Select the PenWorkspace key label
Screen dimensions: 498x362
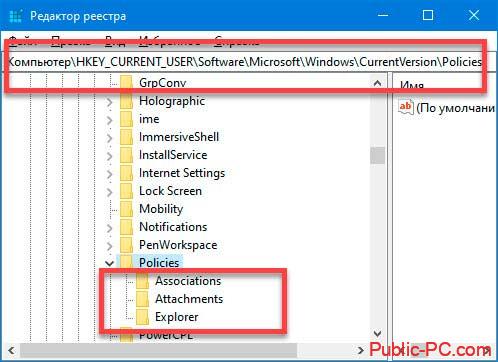(178, 245)
